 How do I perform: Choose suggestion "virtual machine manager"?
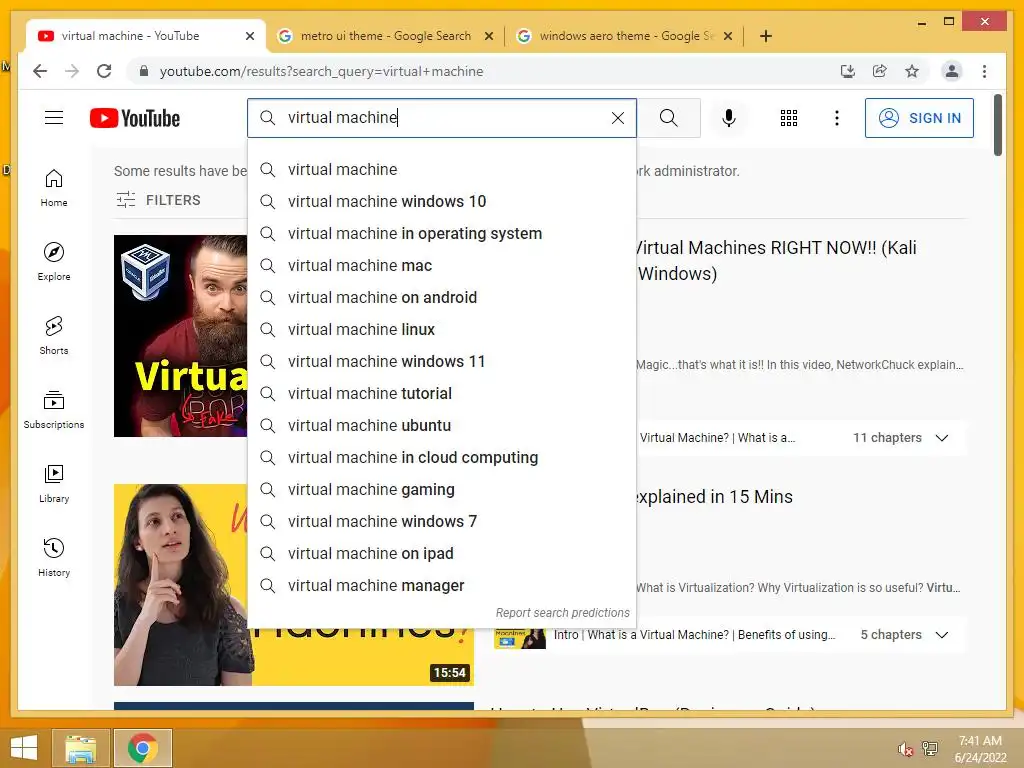(x=441, y=585)
